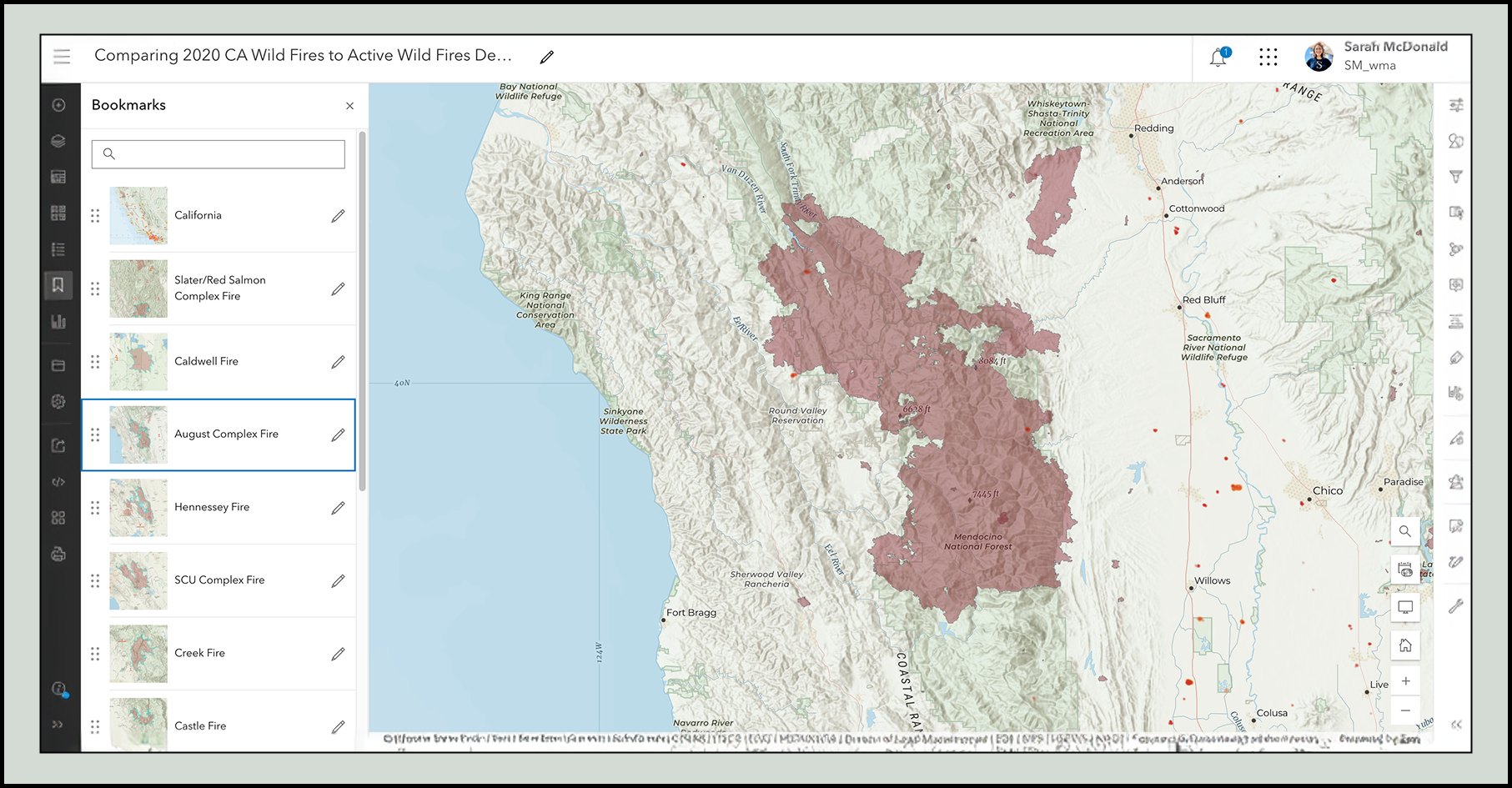Expand the left contents toolbar
The width and height of the screenshot is (1512, 788).
point(58,724)
